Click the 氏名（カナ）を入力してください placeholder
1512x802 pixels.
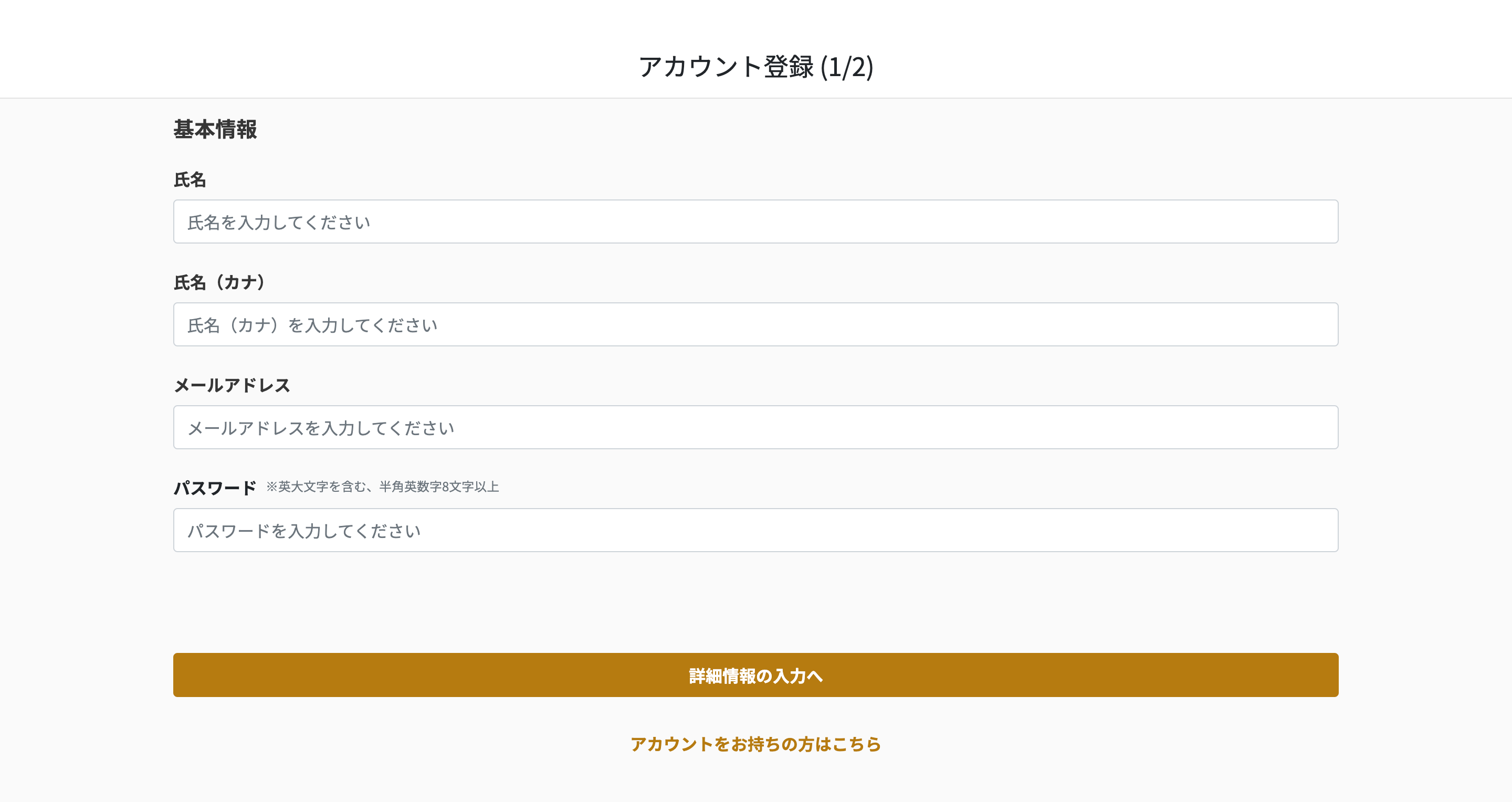coord(312,325)
